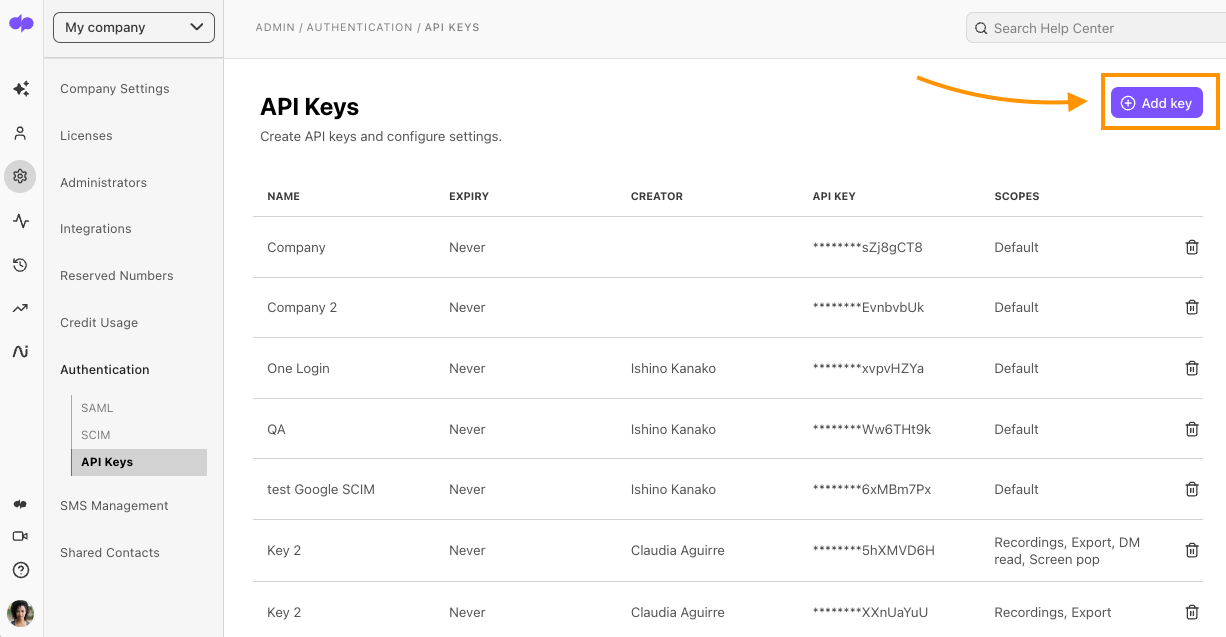
Task: Expand the My company dropdown
Action: tap(134, 28)
